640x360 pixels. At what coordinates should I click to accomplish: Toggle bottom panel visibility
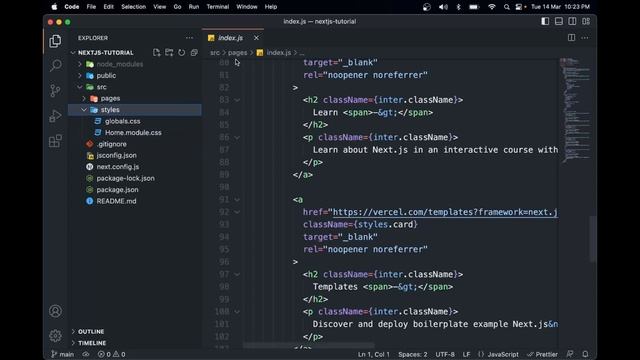pyautogui.click(x=559, y=21)
